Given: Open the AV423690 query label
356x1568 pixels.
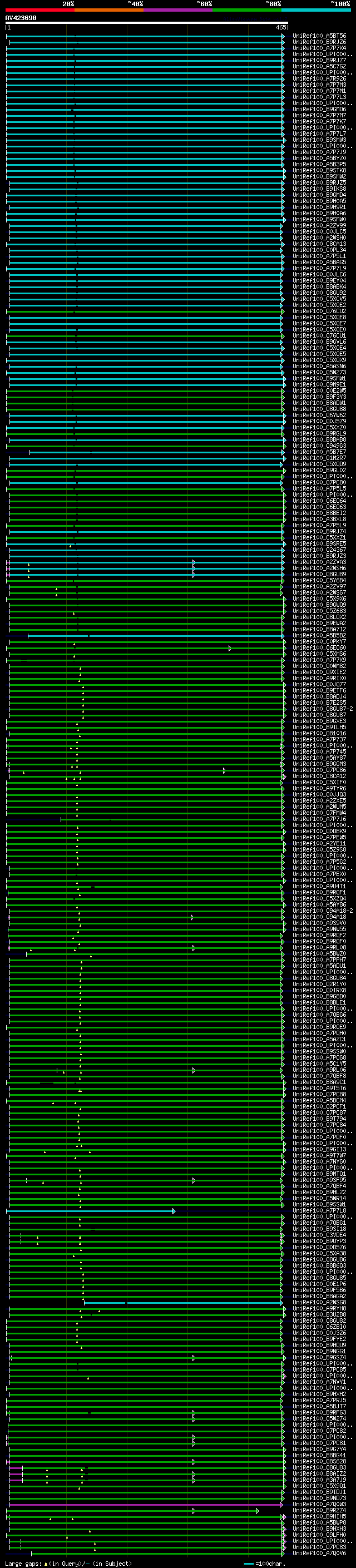Looking at the screenshot, I should coord(21,18).
